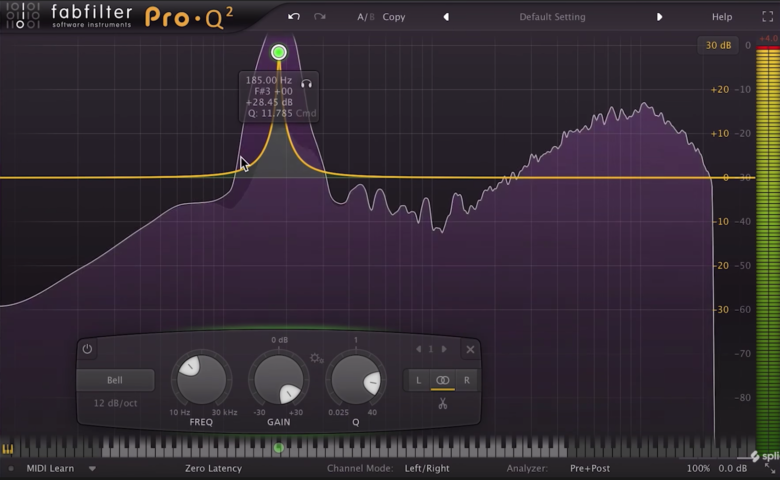Image resolution: width=780 pixels, height=480 pixels.
Task: Click the Q knob
Action: tap(356, 380)
